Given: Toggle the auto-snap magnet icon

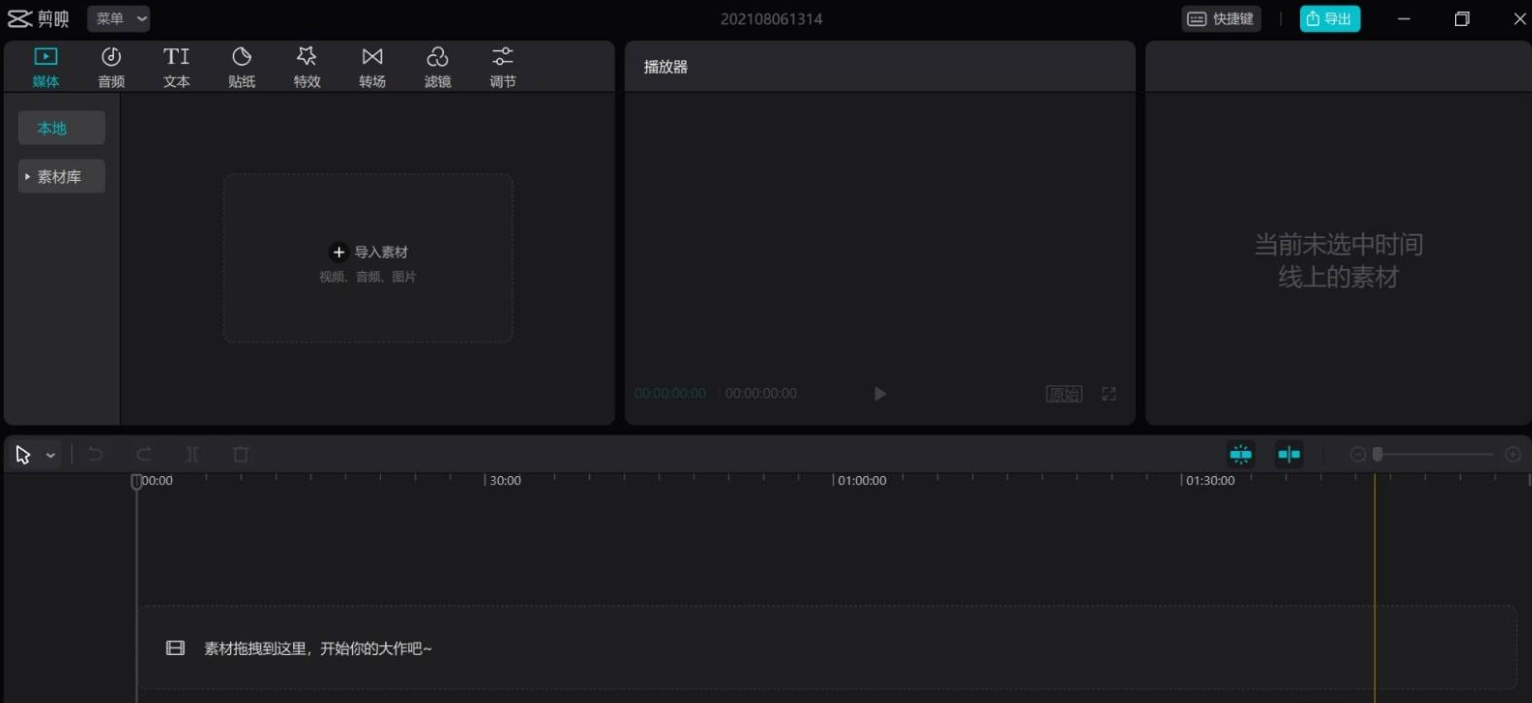Looking at the screenshot, I should coord(1241,454).
